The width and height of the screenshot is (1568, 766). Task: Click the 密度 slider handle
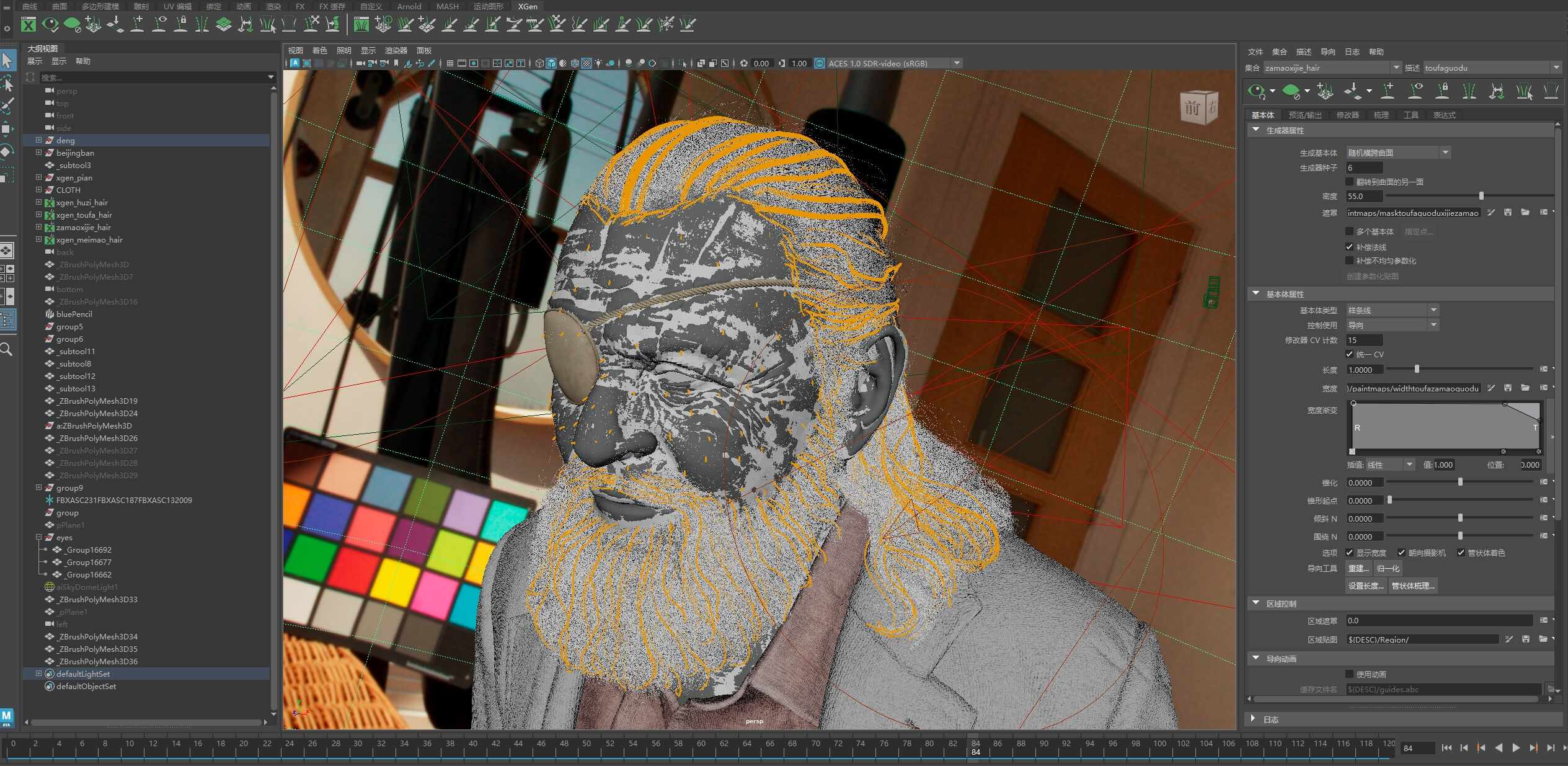(x=1481, y=196)
